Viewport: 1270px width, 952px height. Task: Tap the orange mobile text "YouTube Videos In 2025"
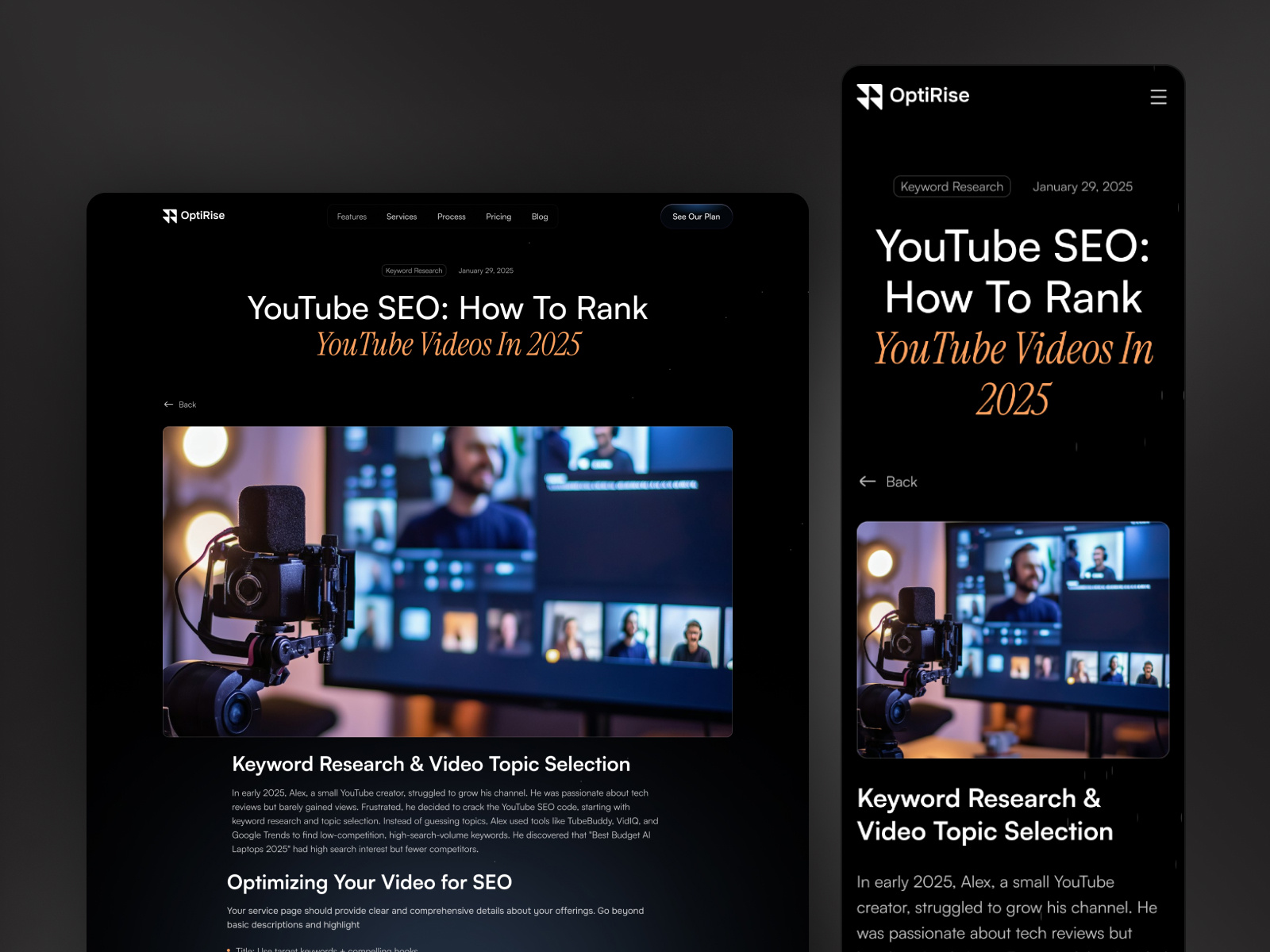click(x=1014, y=373)
